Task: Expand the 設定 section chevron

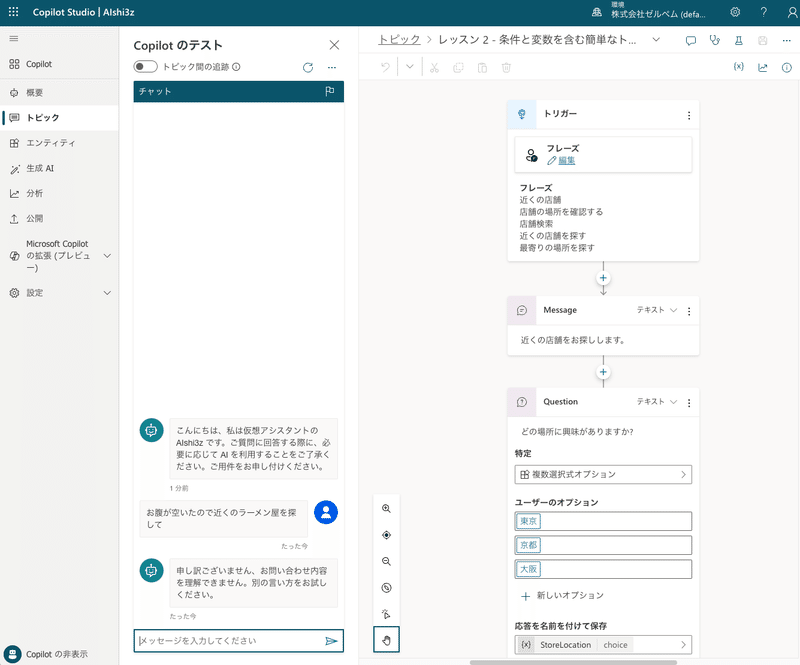Action: click(x=107, y=293)
